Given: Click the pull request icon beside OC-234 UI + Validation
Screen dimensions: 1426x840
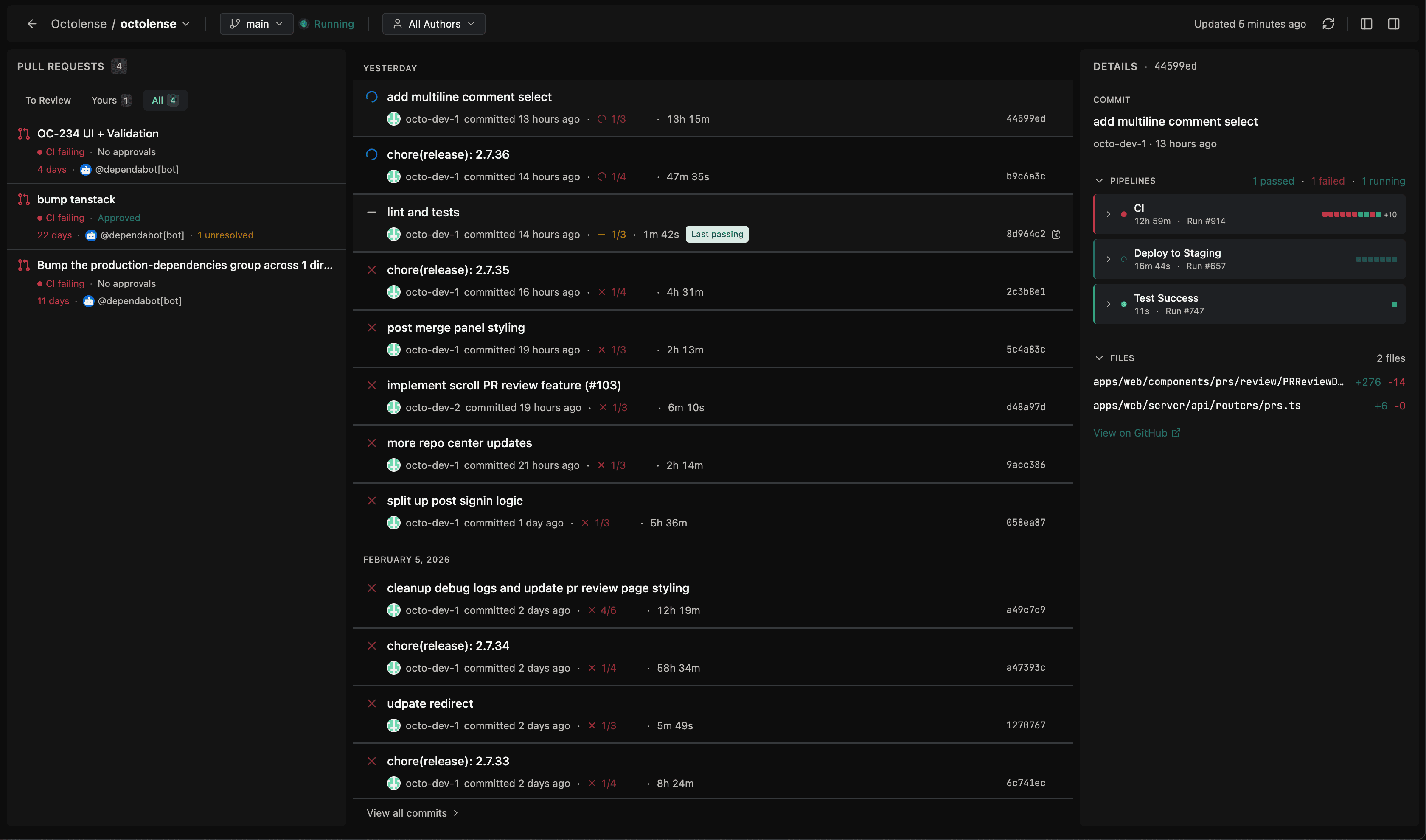Looking at the screenshot, I should coord(24,134).
